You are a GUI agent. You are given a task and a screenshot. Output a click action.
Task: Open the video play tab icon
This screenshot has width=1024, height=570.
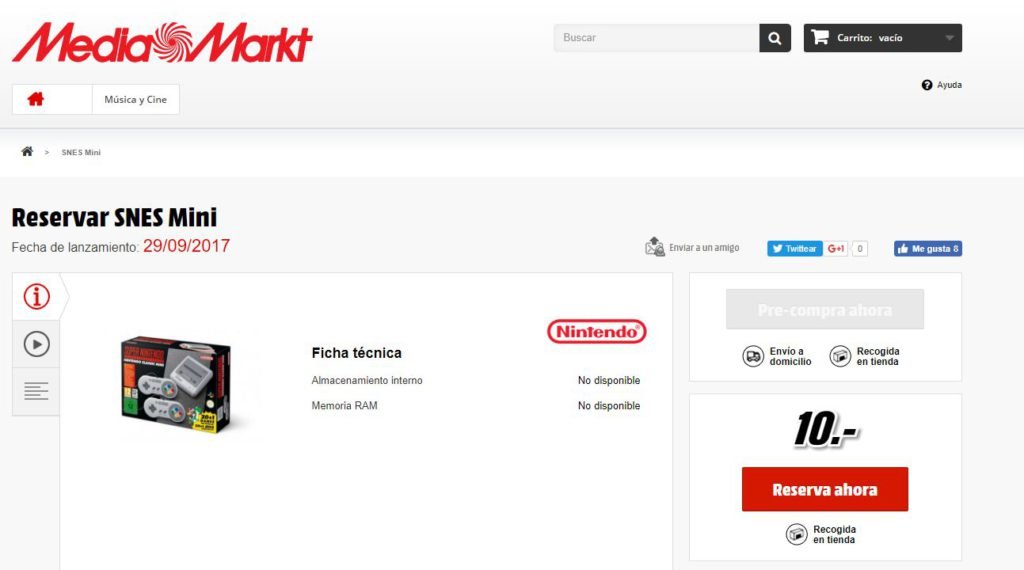(x=37, y=344)
